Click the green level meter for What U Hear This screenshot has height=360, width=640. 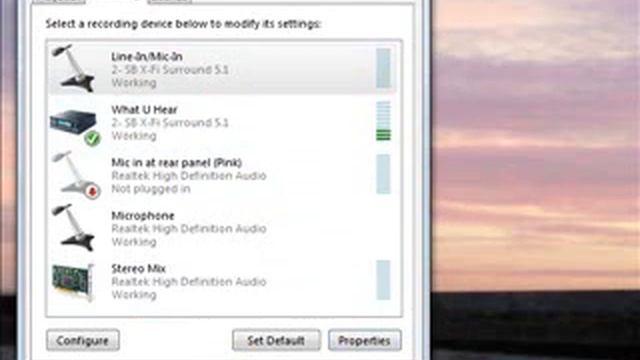383,121
